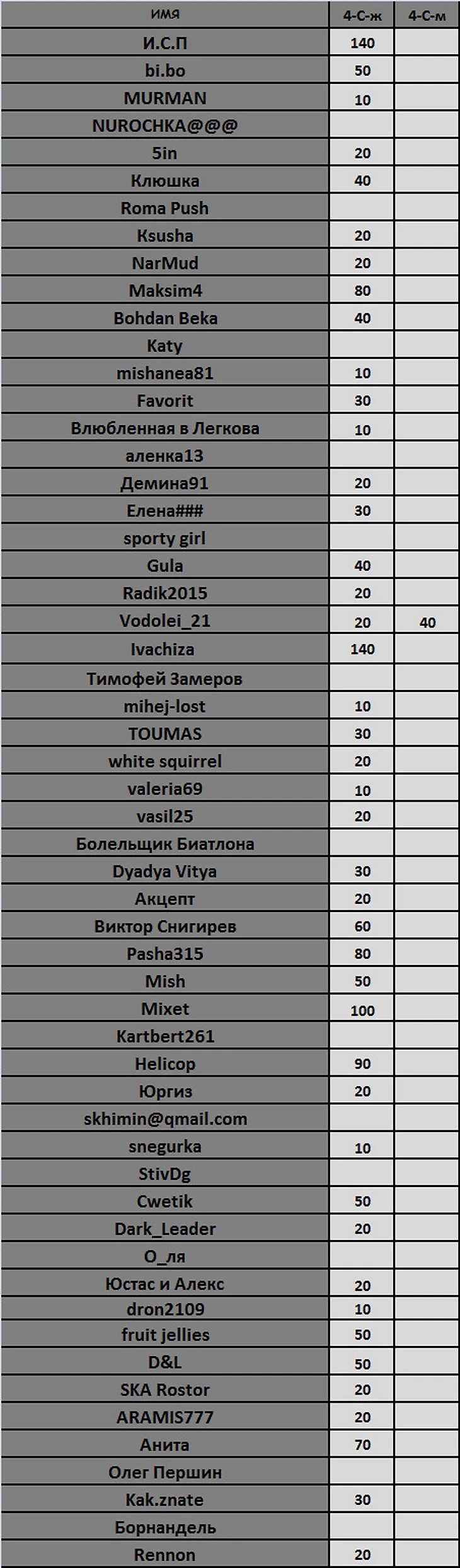Click the 'Rennon' name cell
Viewport: 460px width, 1568px height.
(164, 1555)
